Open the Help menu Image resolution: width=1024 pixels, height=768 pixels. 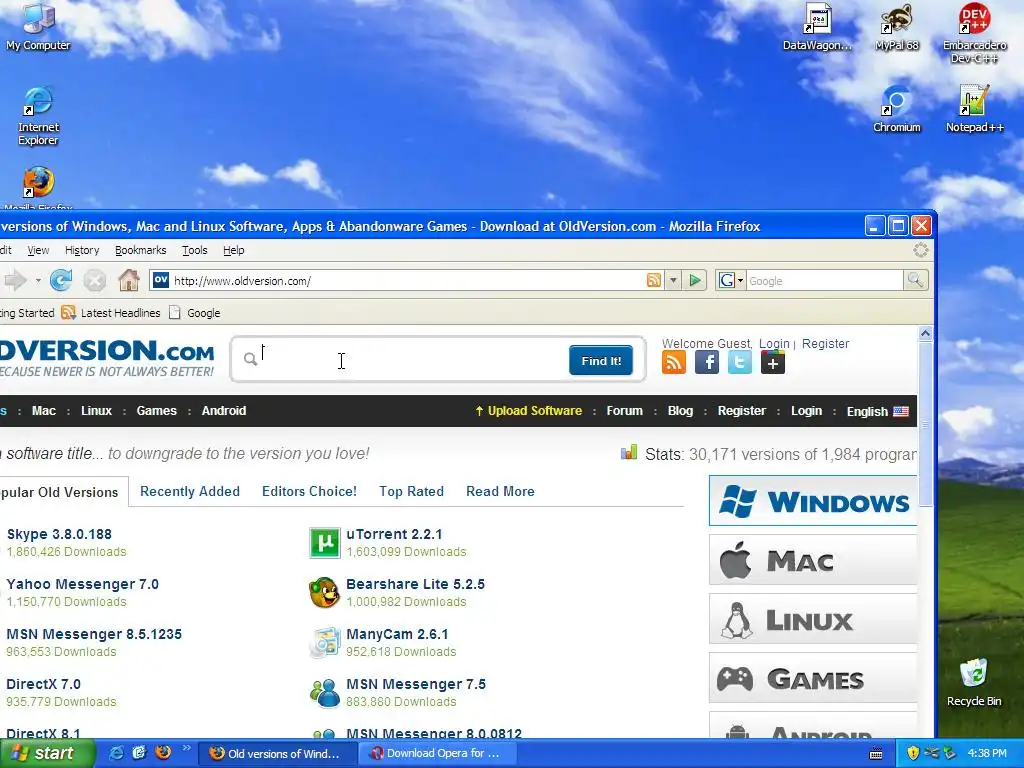pos(233,250)
